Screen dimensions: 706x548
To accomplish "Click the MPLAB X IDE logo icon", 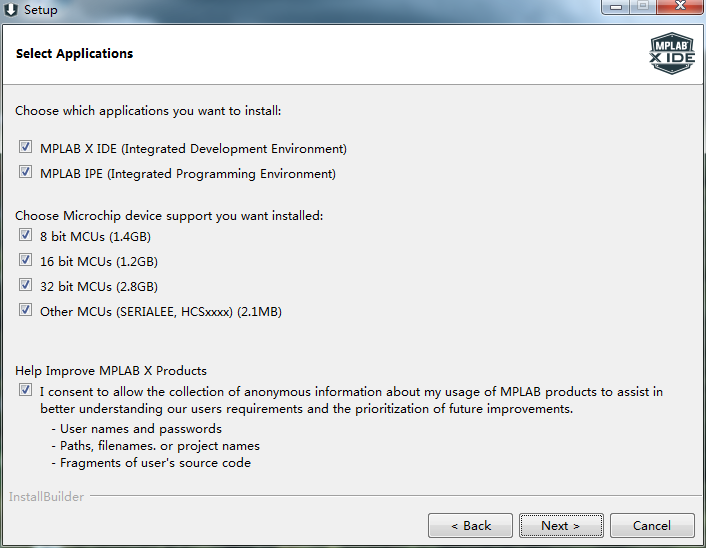I will tap(672, 53).
